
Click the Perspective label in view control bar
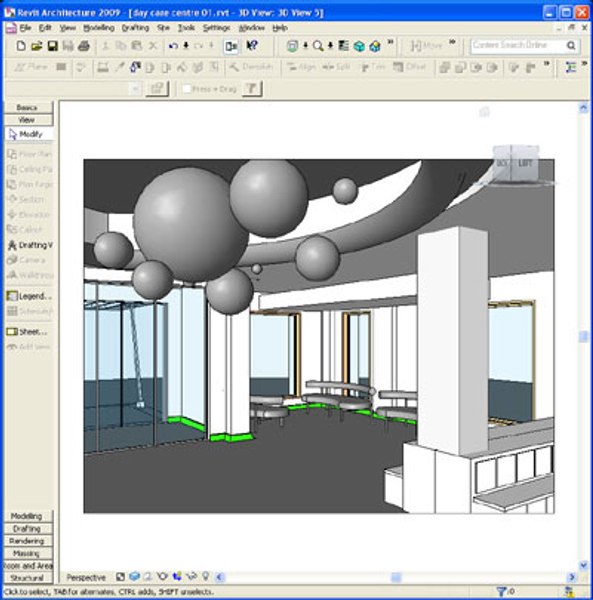[x=86, y=577]
